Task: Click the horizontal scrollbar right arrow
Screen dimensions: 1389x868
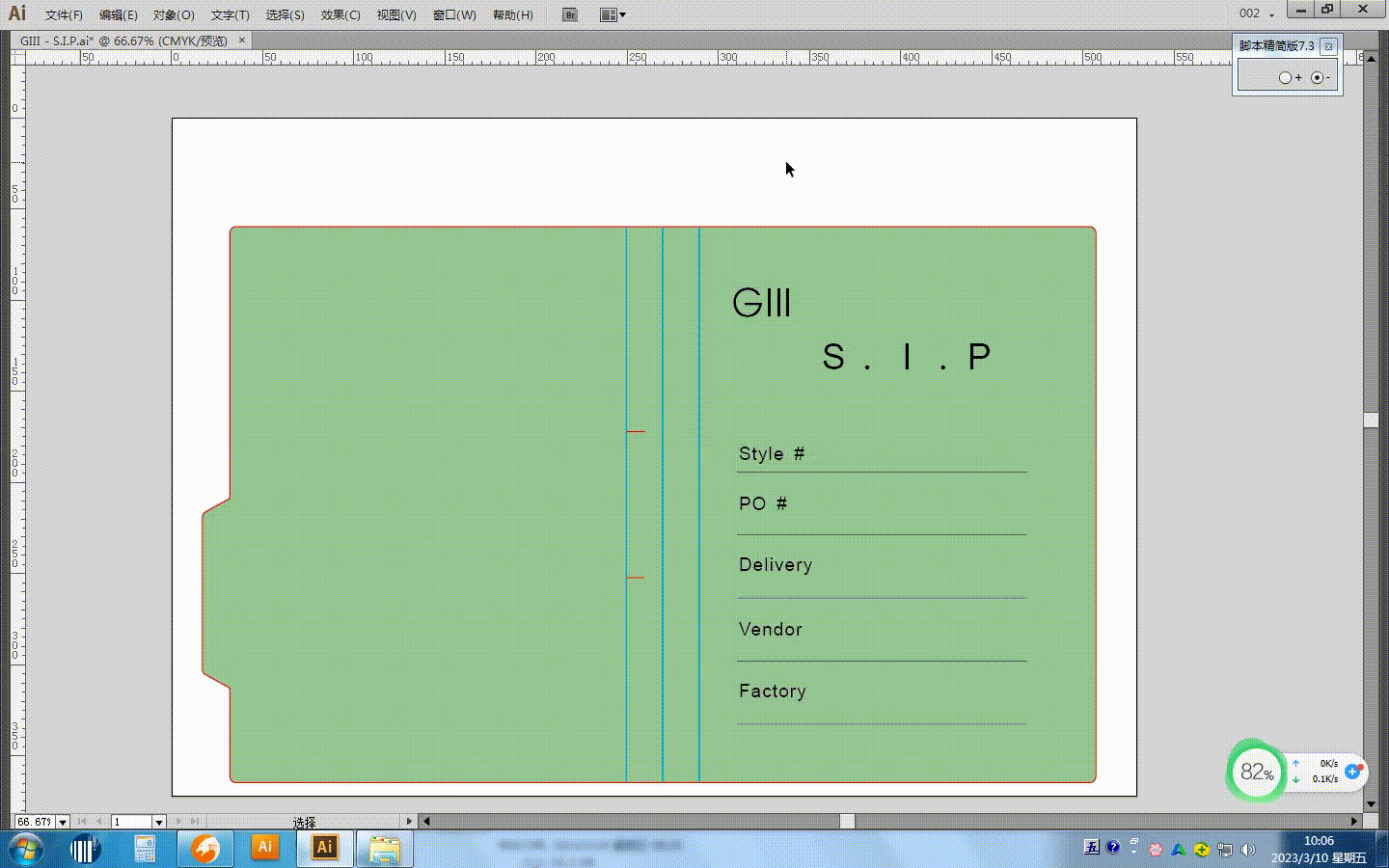Action: 1354,822
